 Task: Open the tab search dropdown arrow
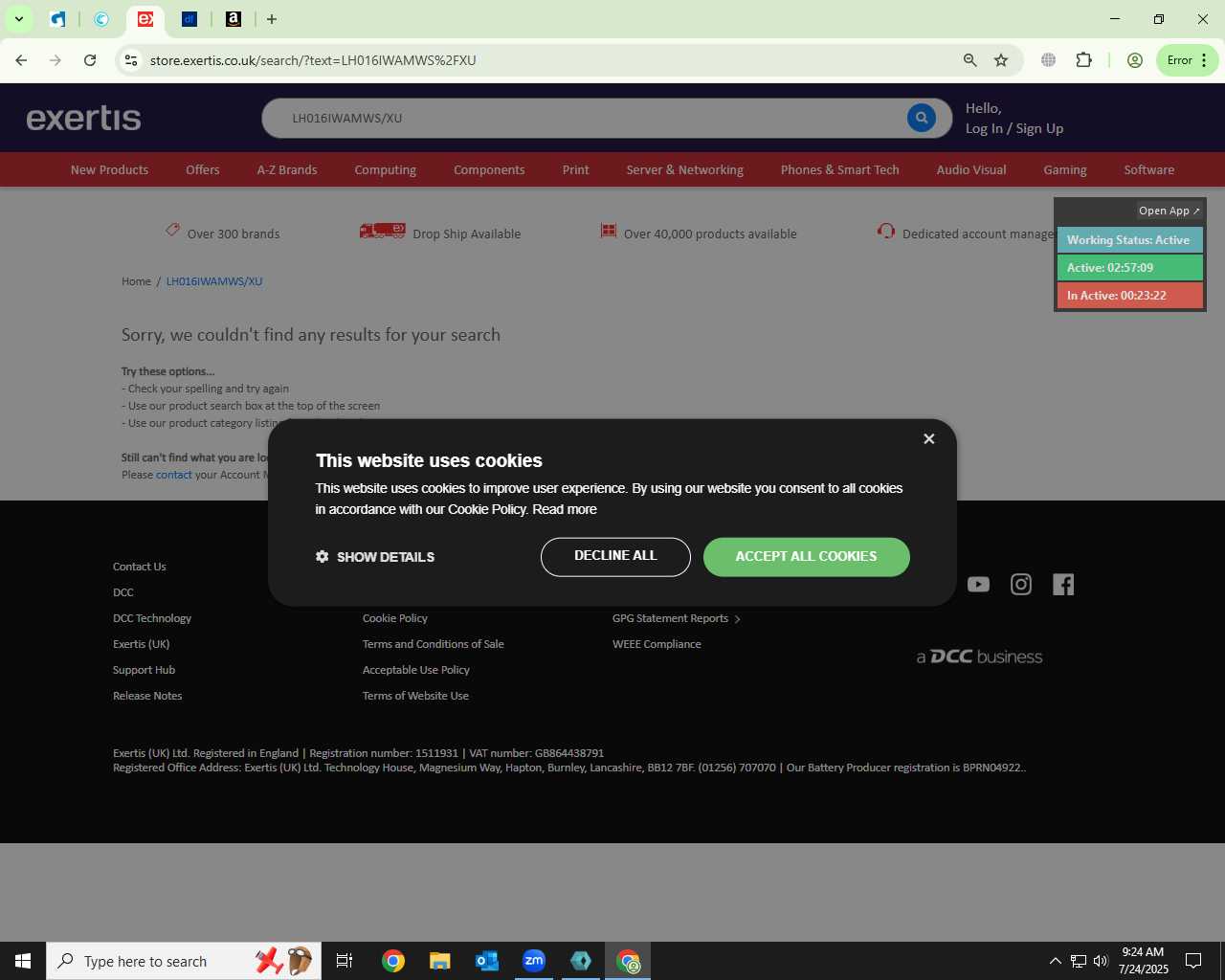click(x=18, y=19)
